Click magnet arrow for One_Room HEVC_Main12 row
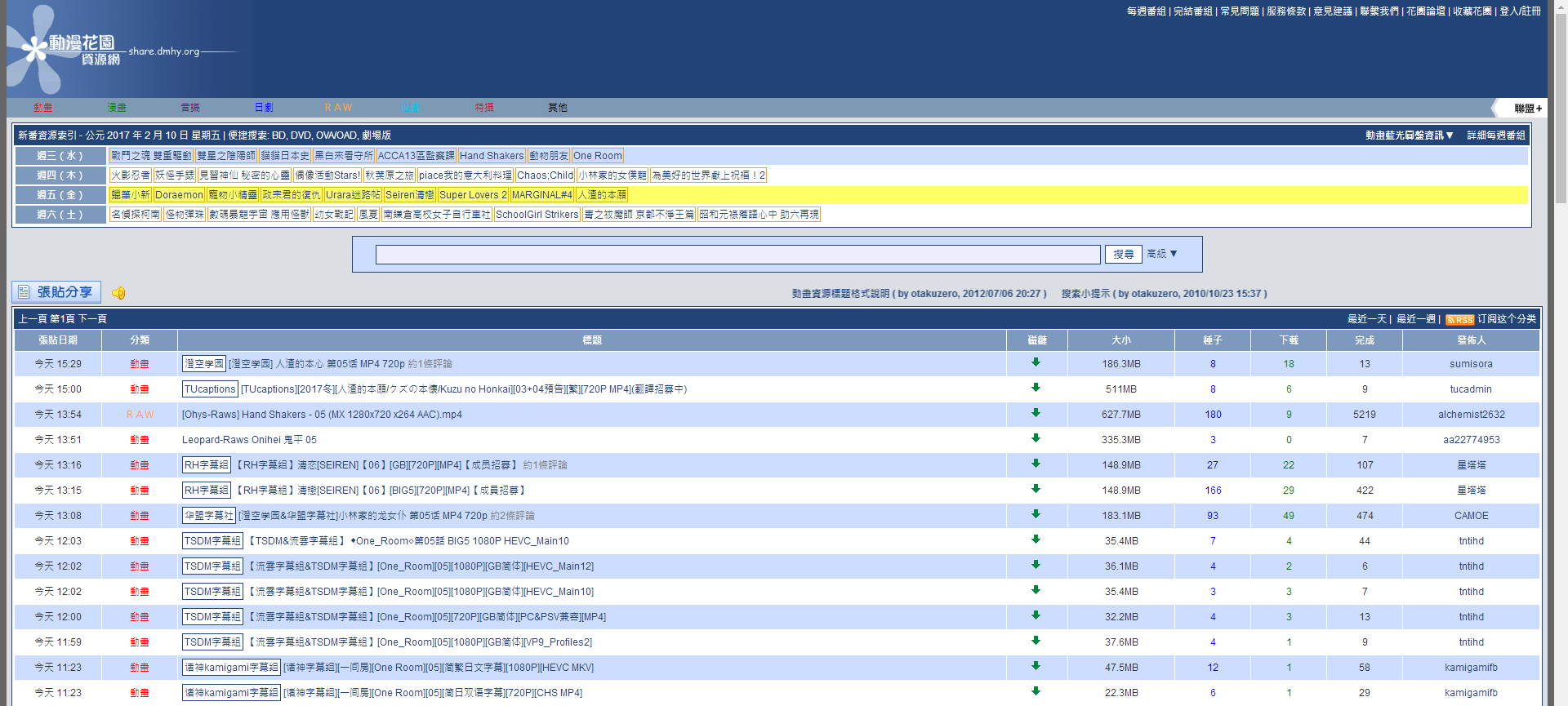This screenshot has width=1568, height=706. point(1036,565)
